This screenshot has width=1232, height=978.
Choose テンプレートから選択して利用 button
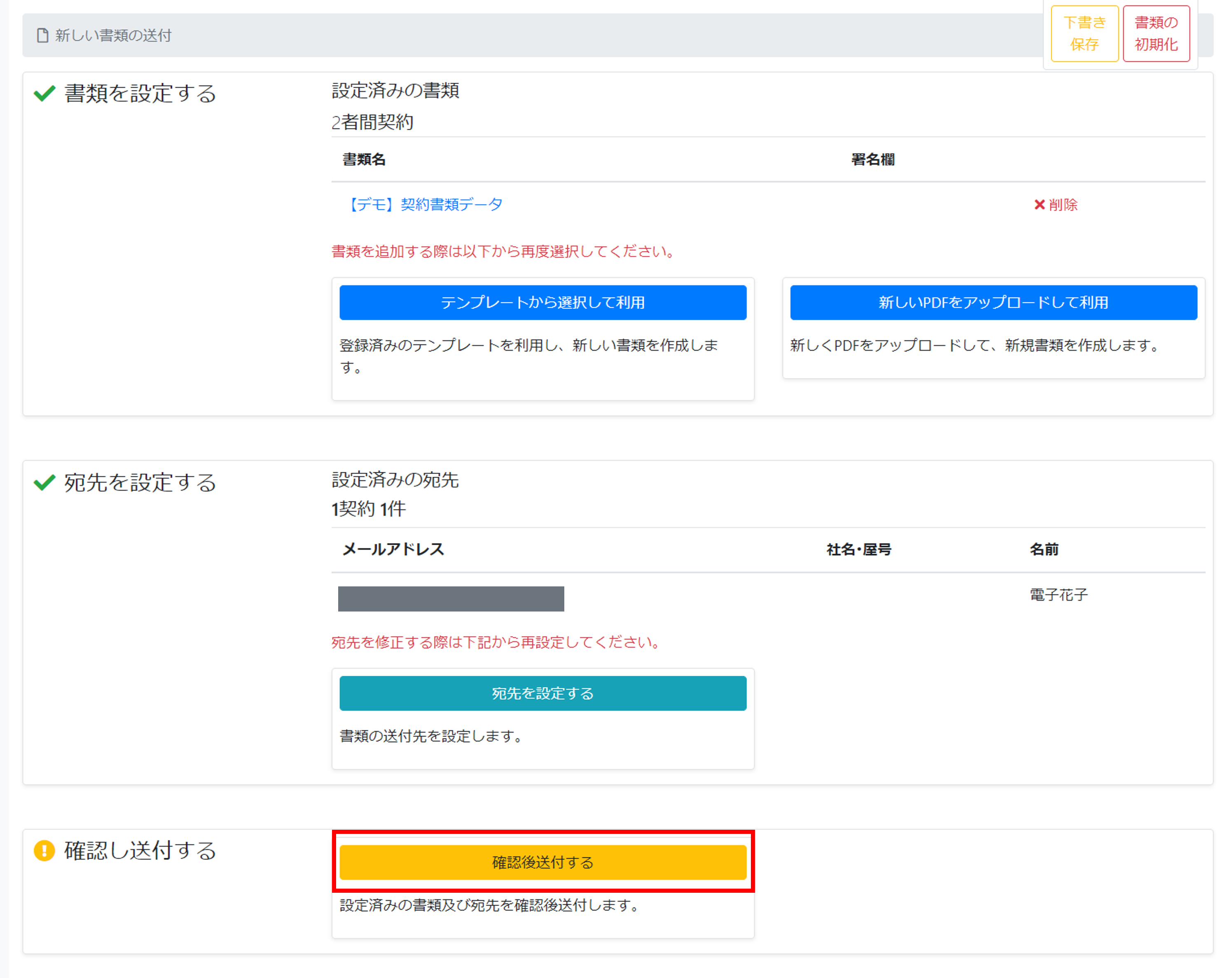[x=542, y=302]
